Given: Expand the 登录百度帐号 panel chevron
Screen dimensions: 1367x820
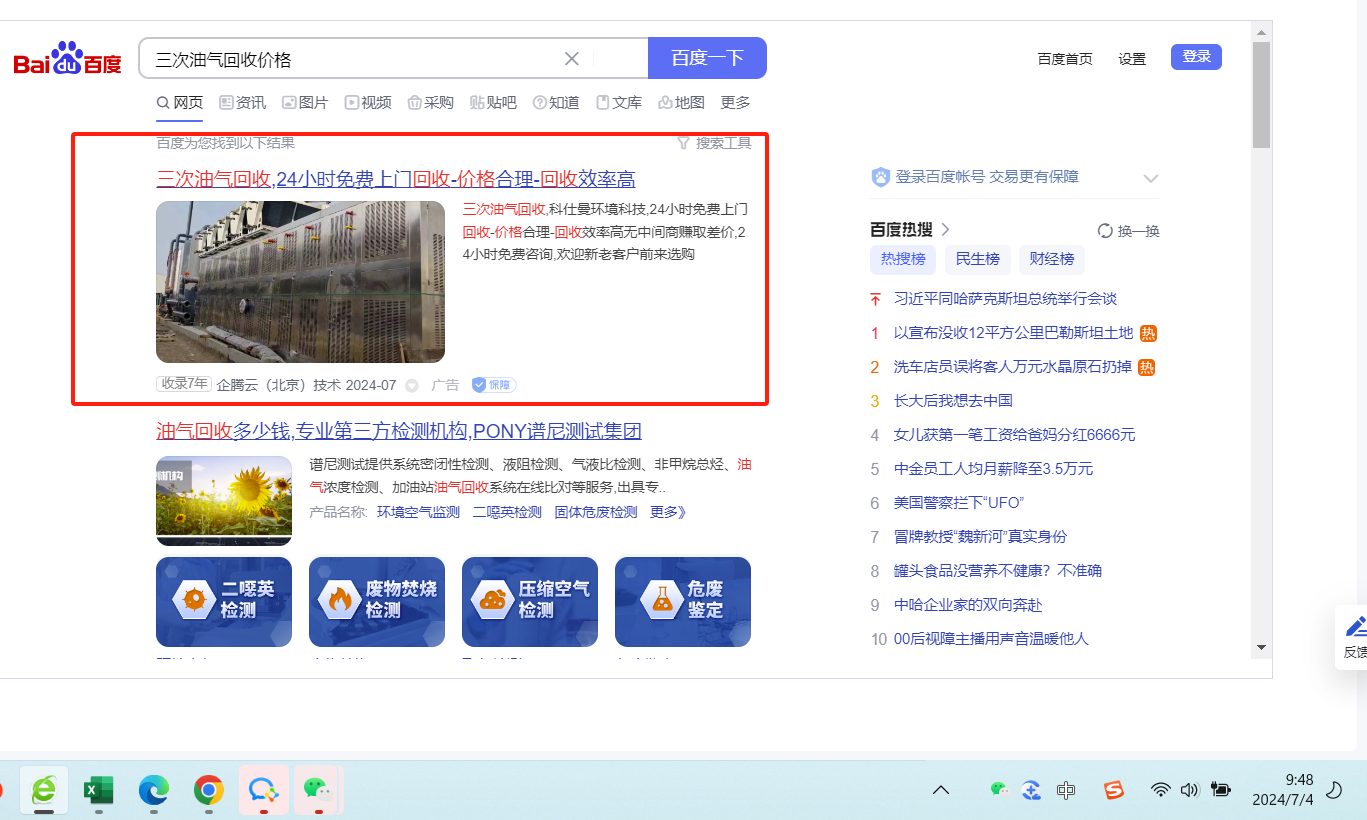Looking at the screenshot, I should 1151,178.
